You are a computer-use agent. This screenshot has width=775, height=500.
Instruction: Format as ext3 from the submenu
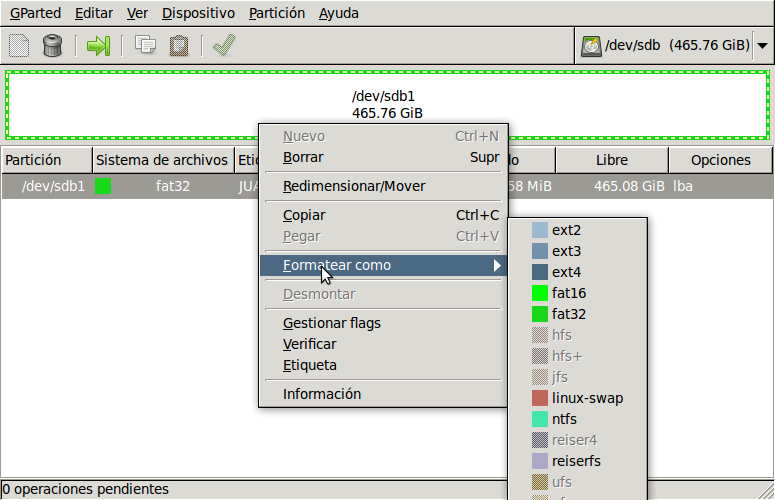(x=578, y=251)
